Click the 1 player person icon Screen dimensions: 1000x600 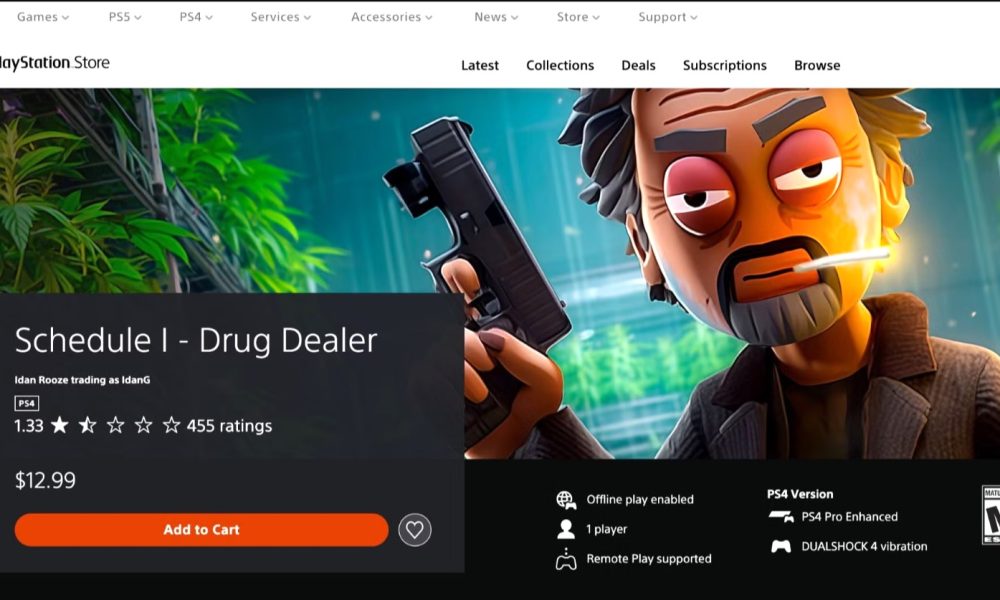(x=566, y=529)
